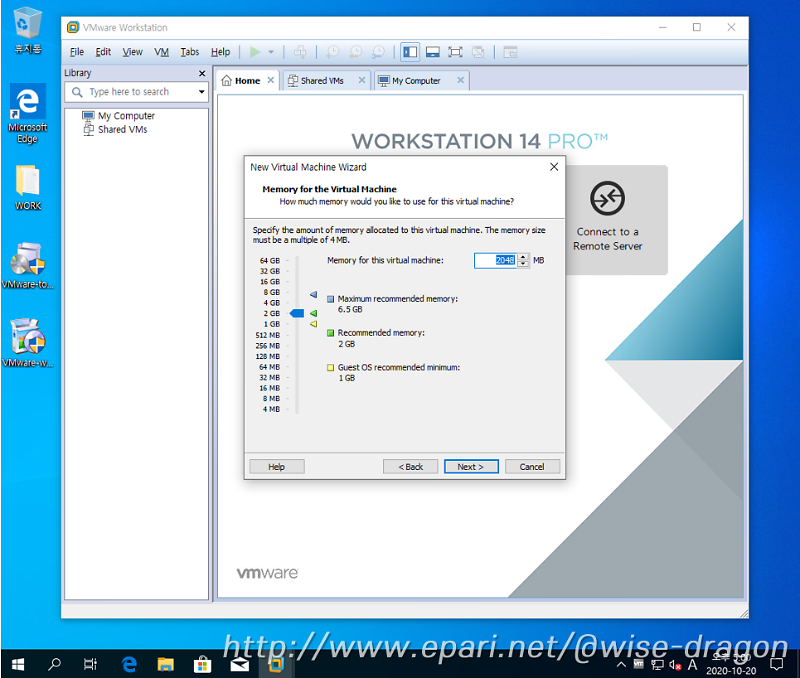Open the Mail app from taskbar
Image resolution: width=800 pixels, height=678 pixels.
[x=239, y=664]
